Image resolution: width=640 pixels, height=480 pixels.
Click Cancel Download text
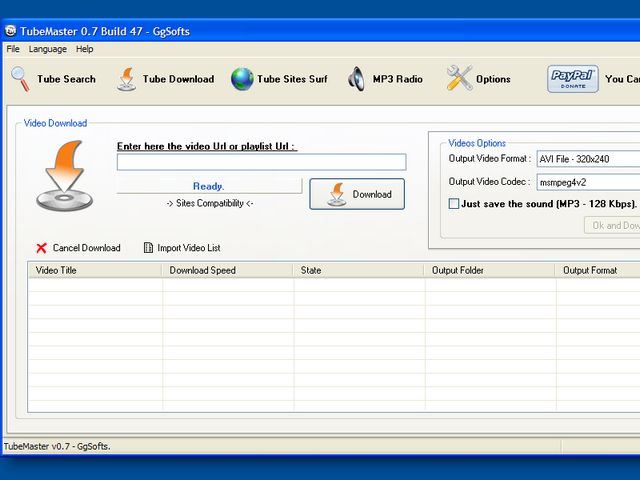(87, 248)
